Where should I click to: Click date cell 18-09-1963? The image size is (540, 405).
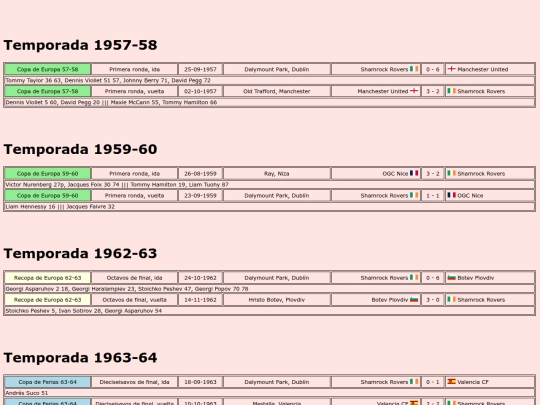click(200, 382)
